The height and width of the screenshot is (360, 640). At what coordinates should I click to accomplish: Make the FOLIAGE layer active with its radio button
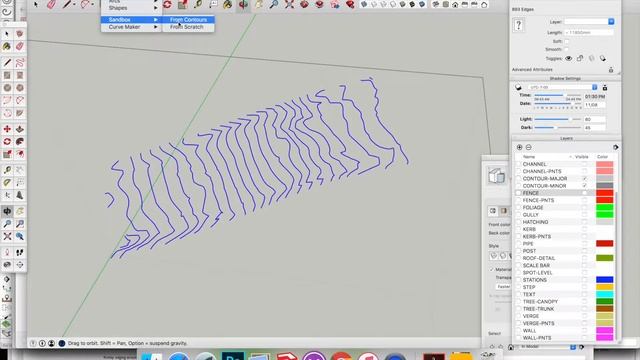click(518, 208)
